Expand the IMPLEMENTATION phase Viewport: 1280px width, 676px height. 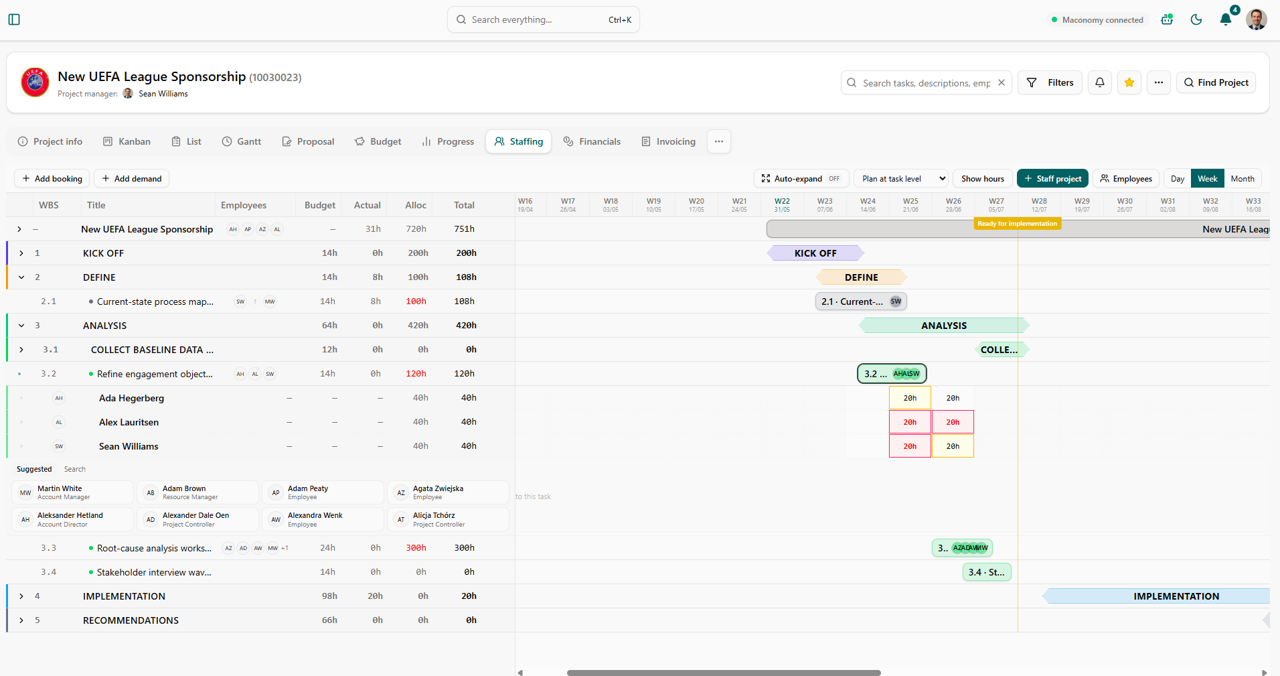coord(21,596)
